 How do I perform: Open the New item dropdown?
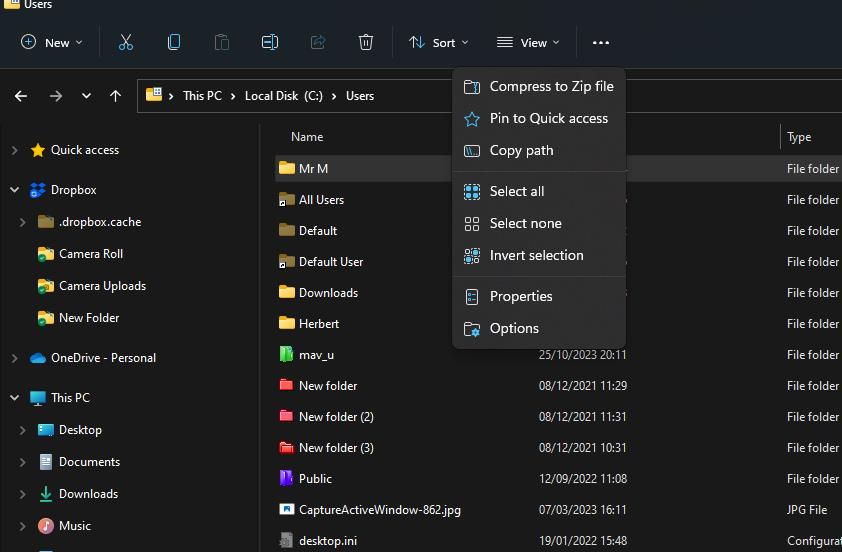[x=52, y=42]
